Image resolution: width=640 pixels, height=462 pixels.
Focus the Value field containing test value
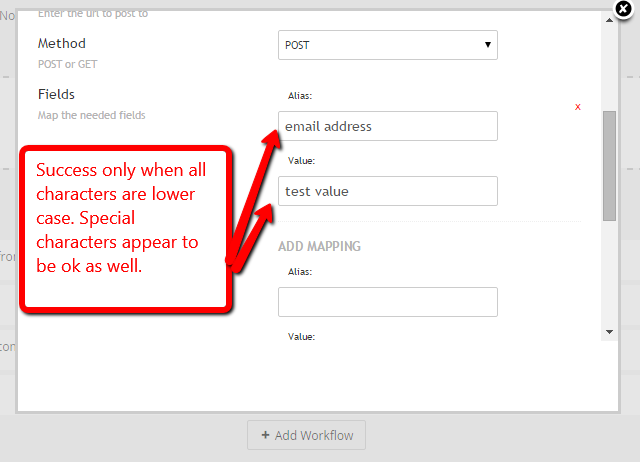tap(388, 191)
